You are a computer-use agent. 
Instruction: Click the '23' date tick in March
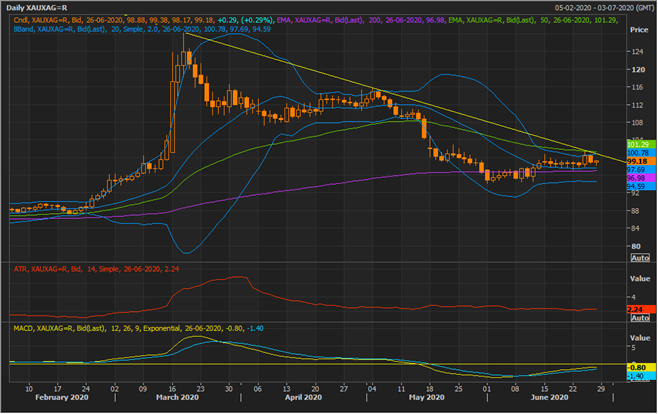[x=200, y=389]
